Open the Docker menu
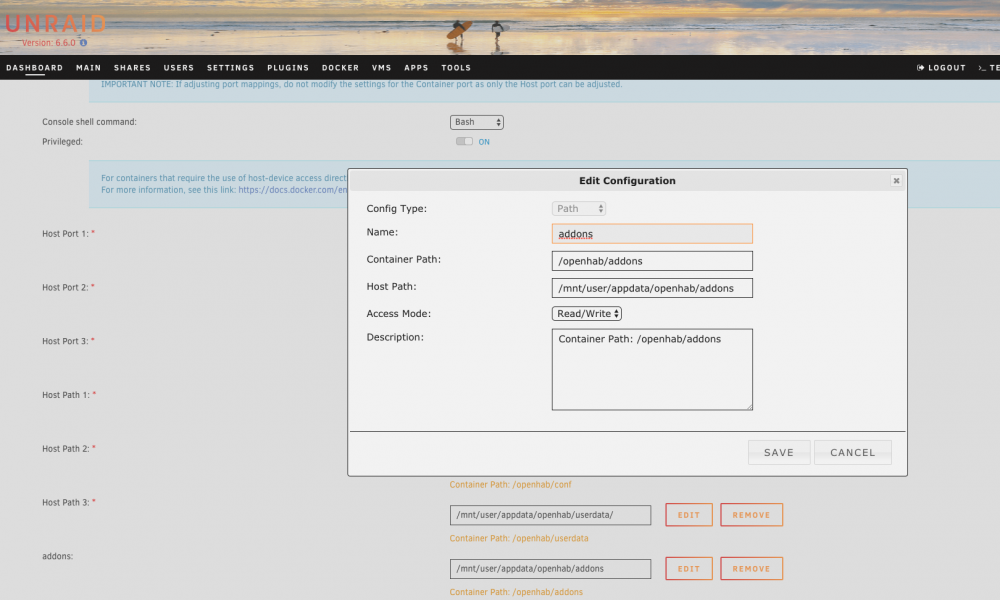Screen dimensions: 1000x600 click(341, 68)
